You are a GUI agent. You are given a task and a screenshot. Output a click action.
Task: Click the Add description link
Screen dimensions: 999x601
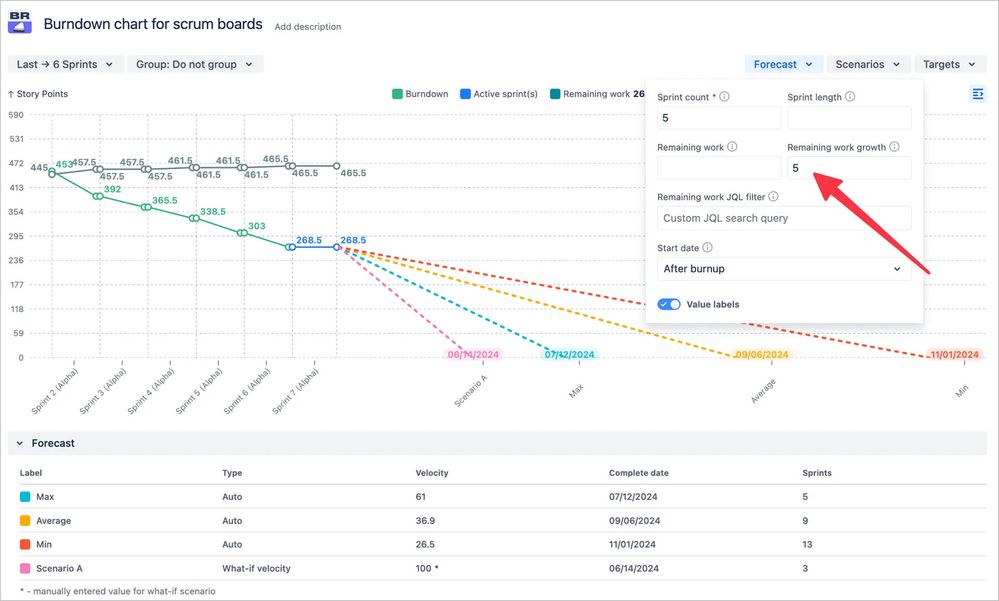(x=307, y=27)
